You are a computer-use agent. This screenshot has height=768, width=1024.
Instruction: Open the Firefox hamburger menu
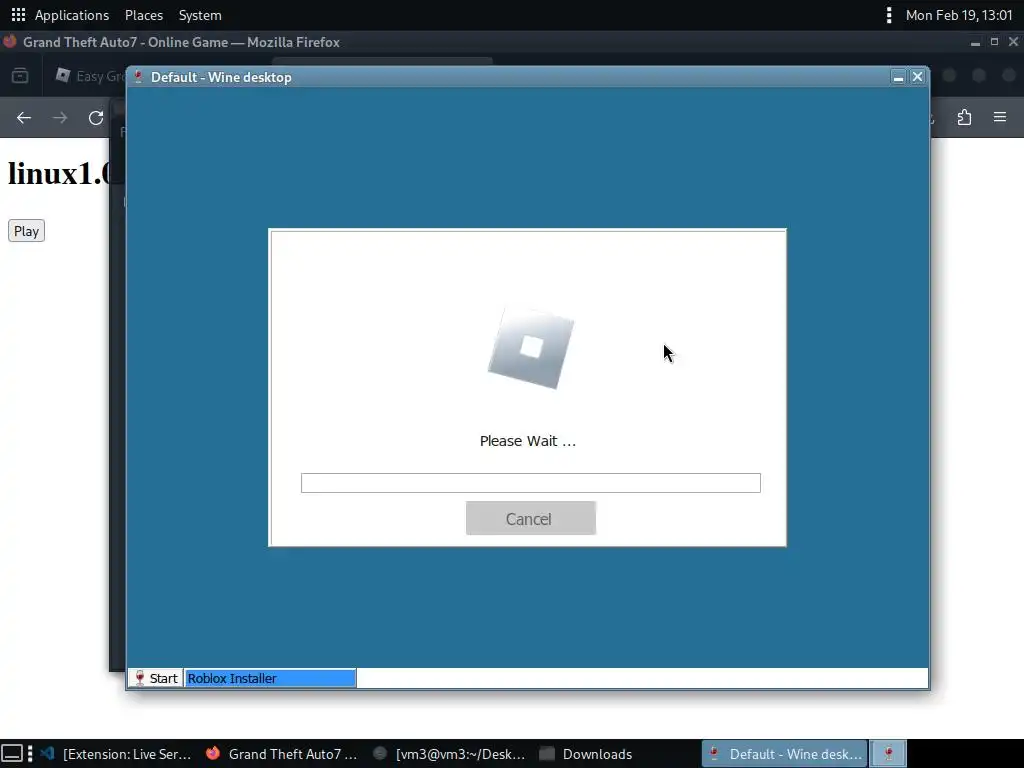tap(1000, 117)
